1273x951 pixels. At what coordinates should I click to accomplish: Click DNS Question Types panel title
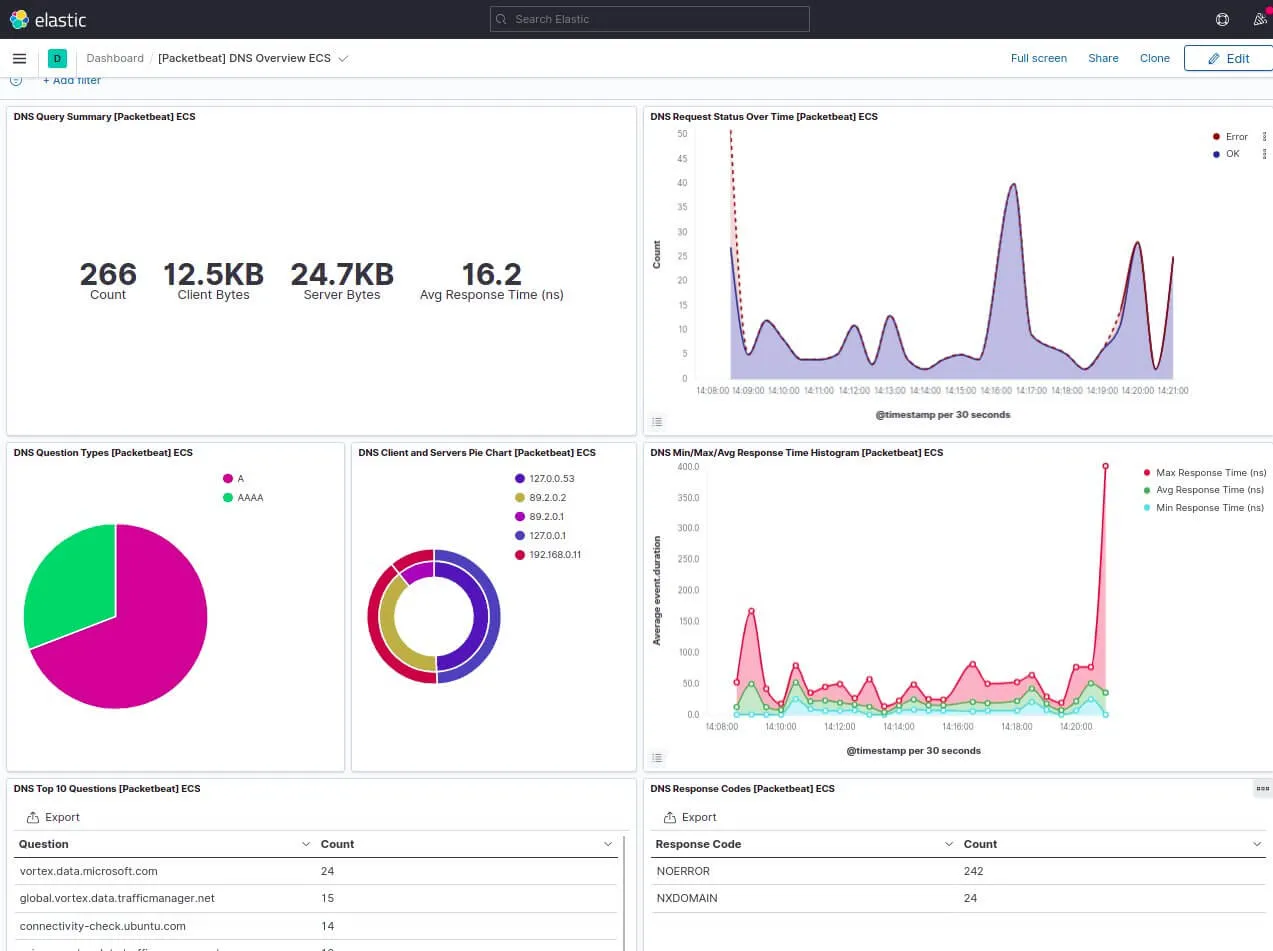[103, 453]
